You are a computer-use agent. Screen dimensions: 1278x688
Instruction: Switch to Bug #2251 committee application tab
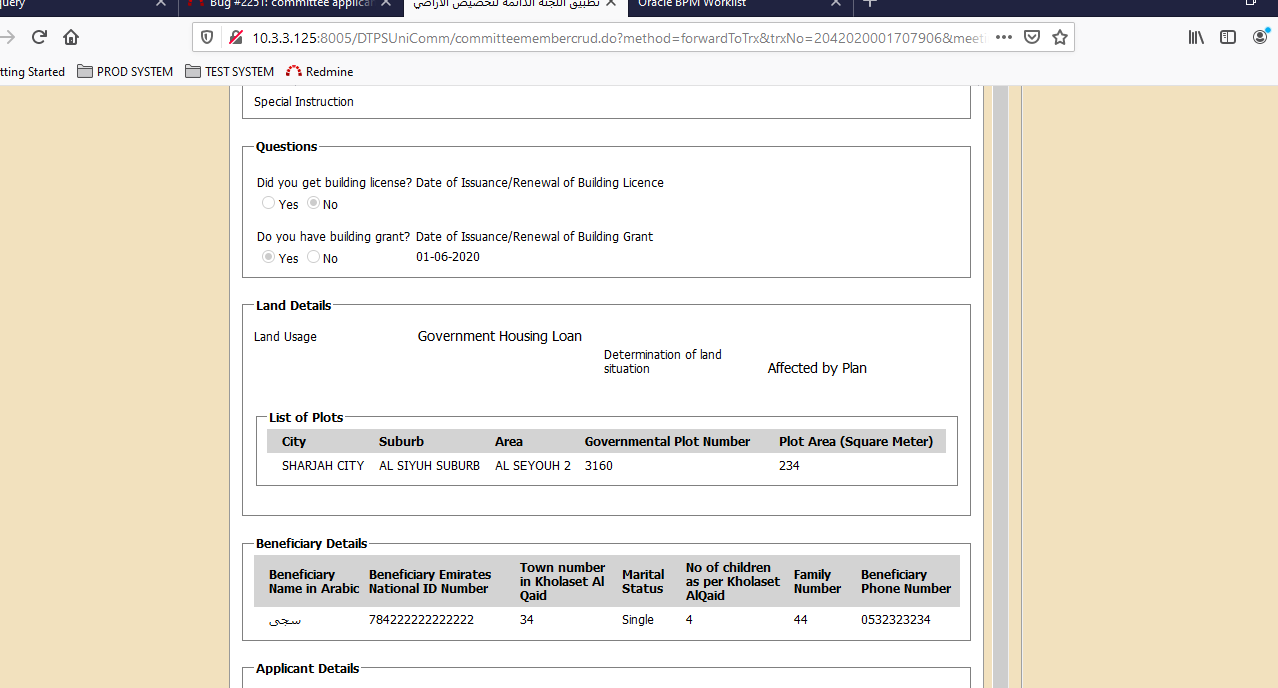(290, 4)
